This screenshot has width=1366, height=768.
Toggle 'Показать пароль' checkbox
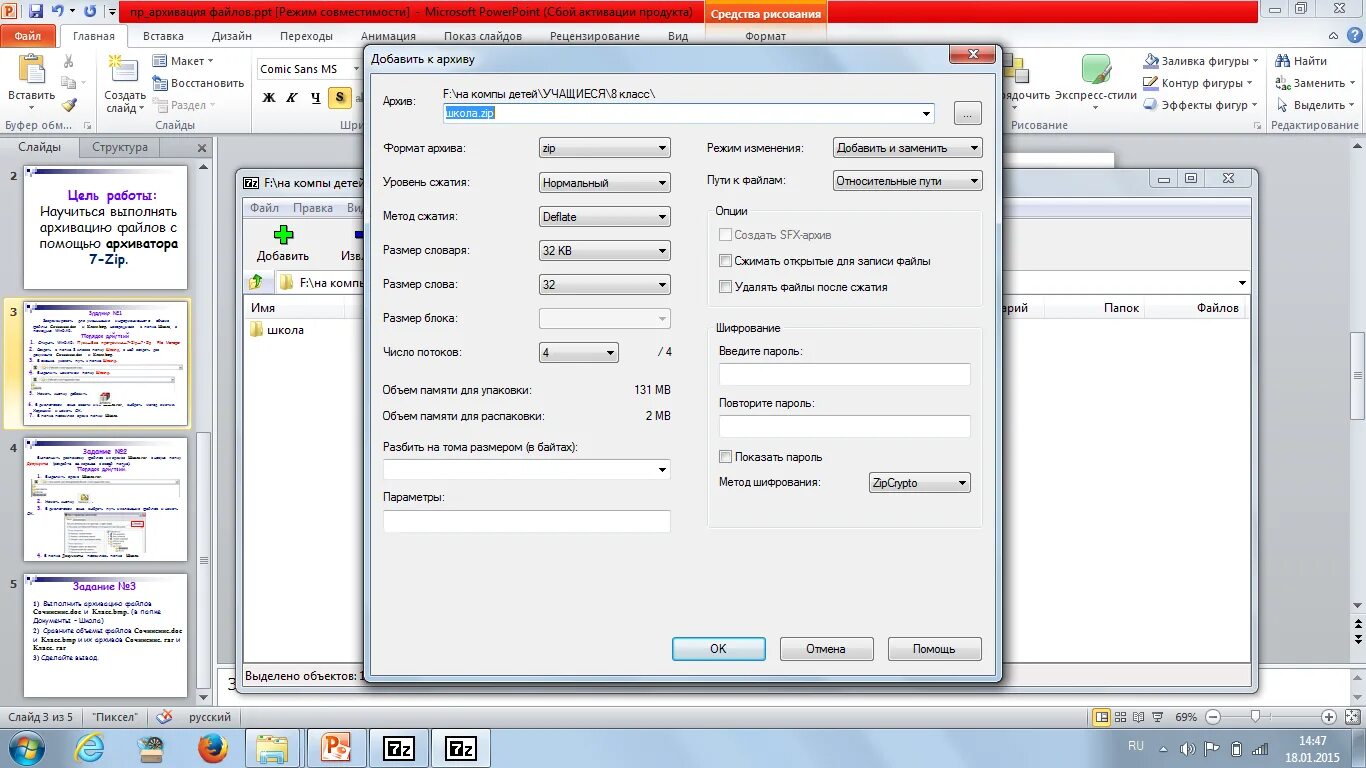tap(726, 457)
